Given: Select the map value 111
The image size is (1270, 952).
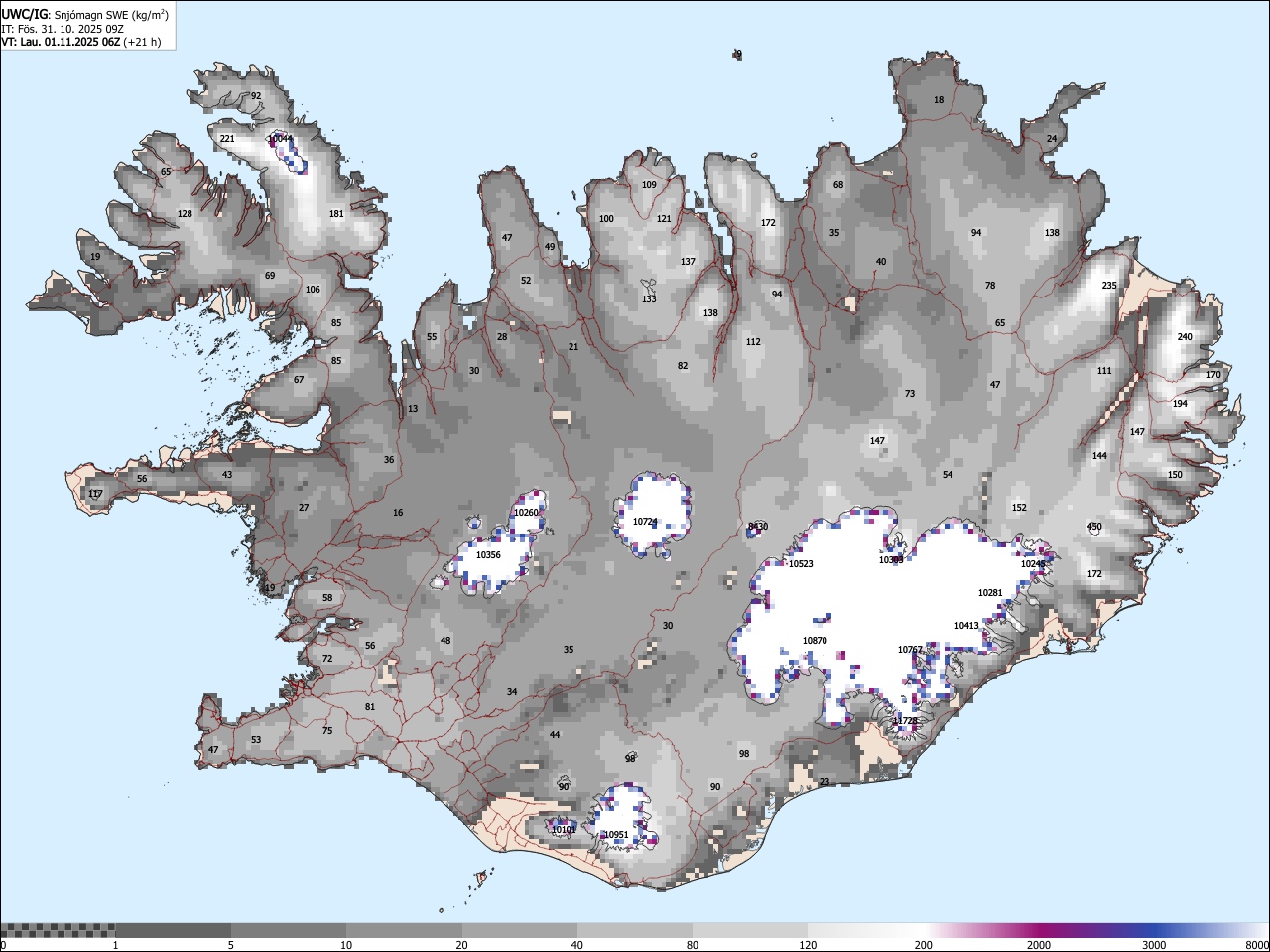Looking at the screenshot, I should click(x=1104, y=371).
